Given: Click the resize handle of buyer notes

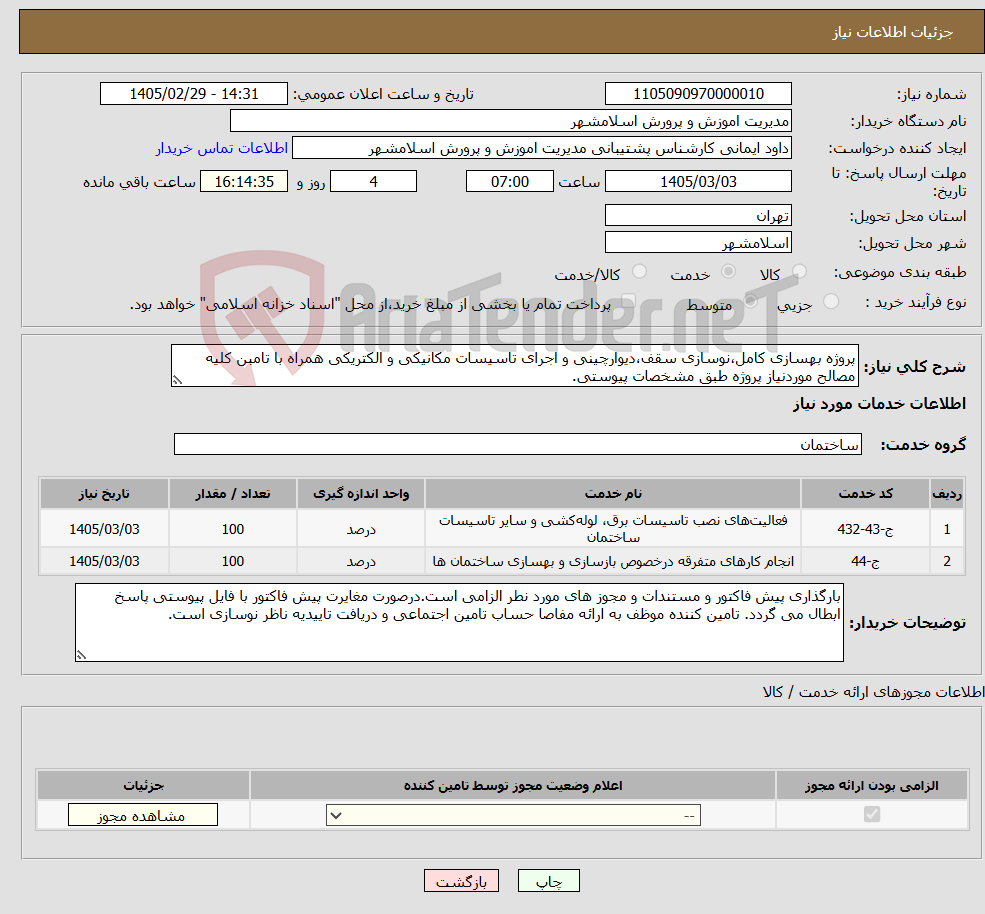Looking at the screenshot, I should [81, 655].
